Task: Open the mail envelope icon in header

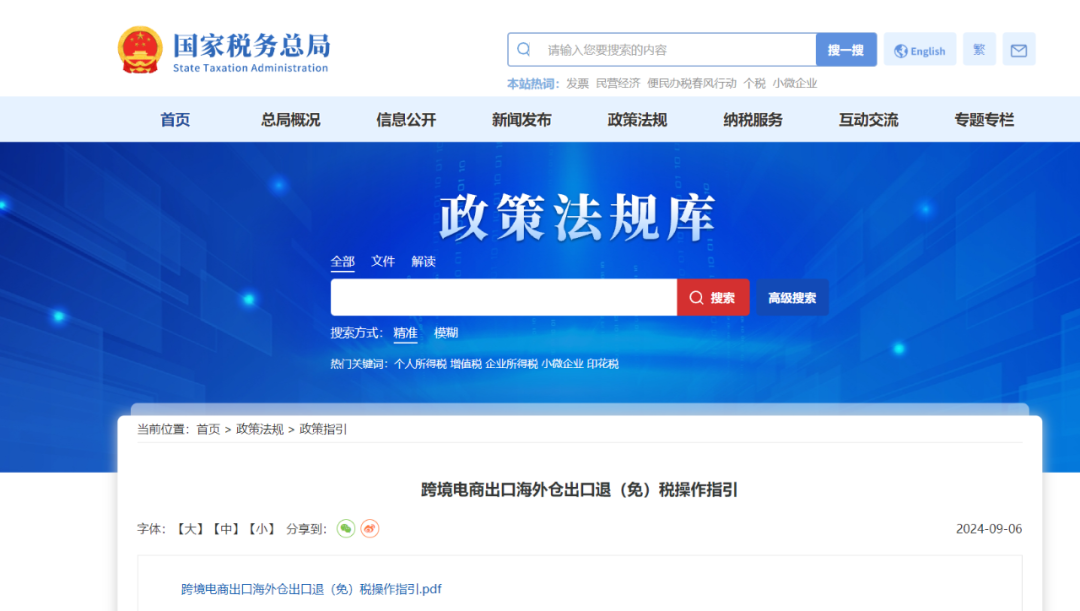Action: (1019, 50)
